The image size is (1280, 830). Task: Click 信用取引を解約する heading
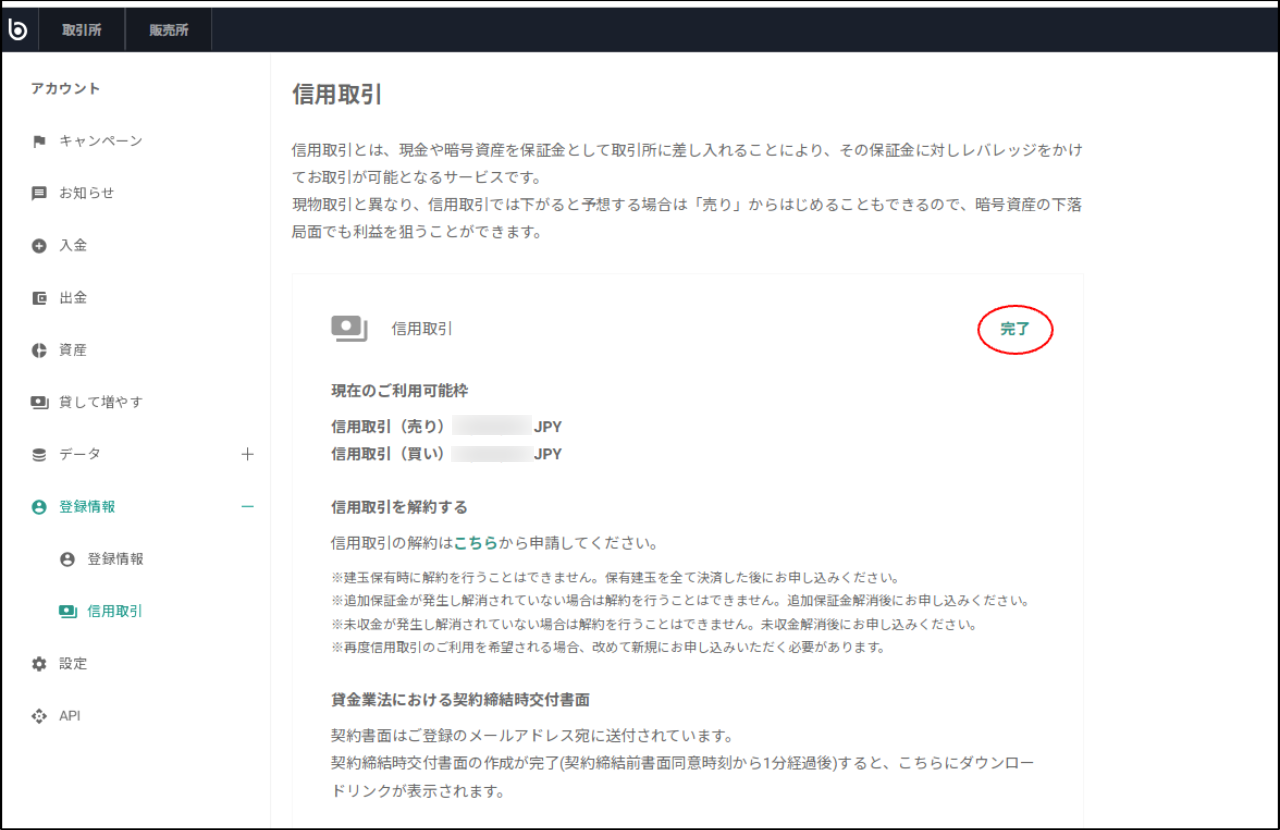pyautogui.click(x=399, y=507)
